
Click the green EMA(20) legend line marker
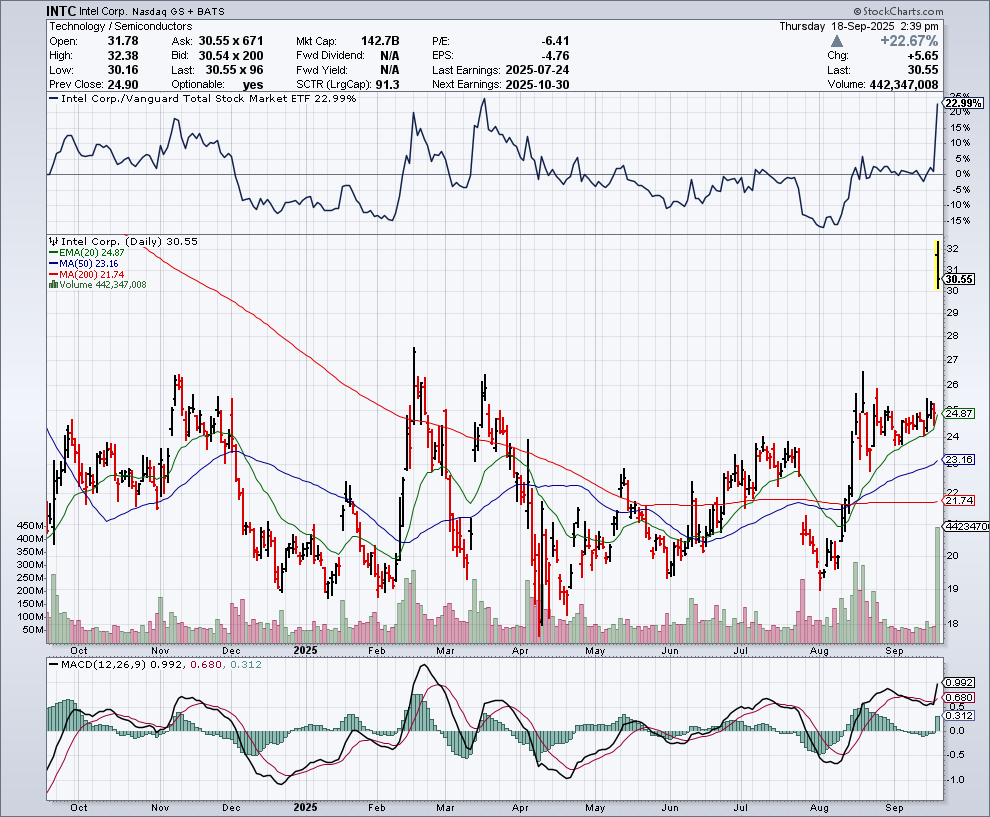tap(54, 253)
